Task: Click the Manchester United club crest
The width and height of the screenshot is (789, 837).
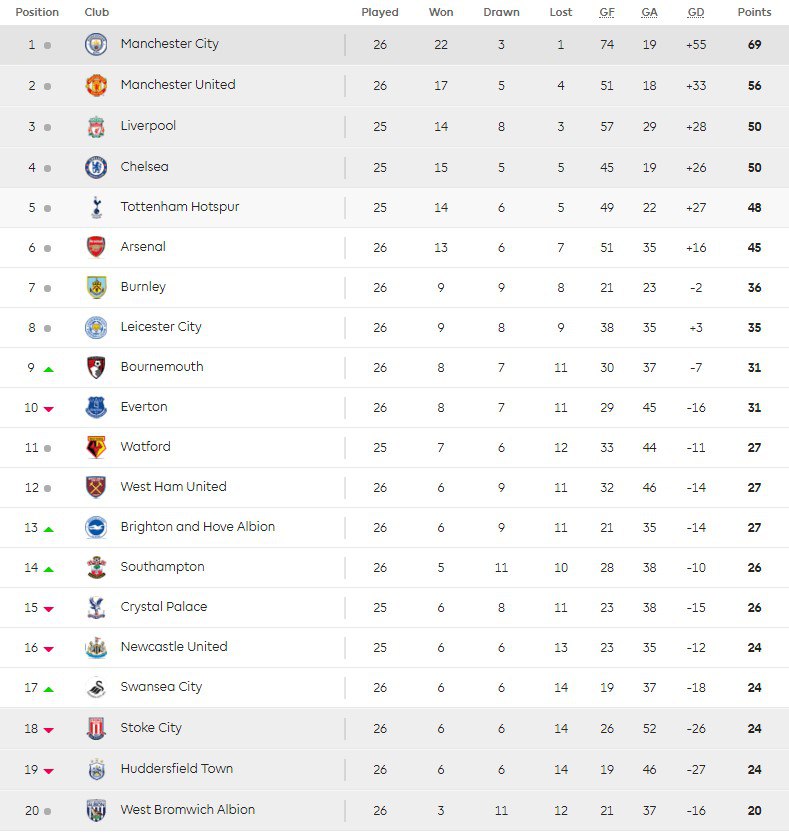Action: (x=96, y=85)
